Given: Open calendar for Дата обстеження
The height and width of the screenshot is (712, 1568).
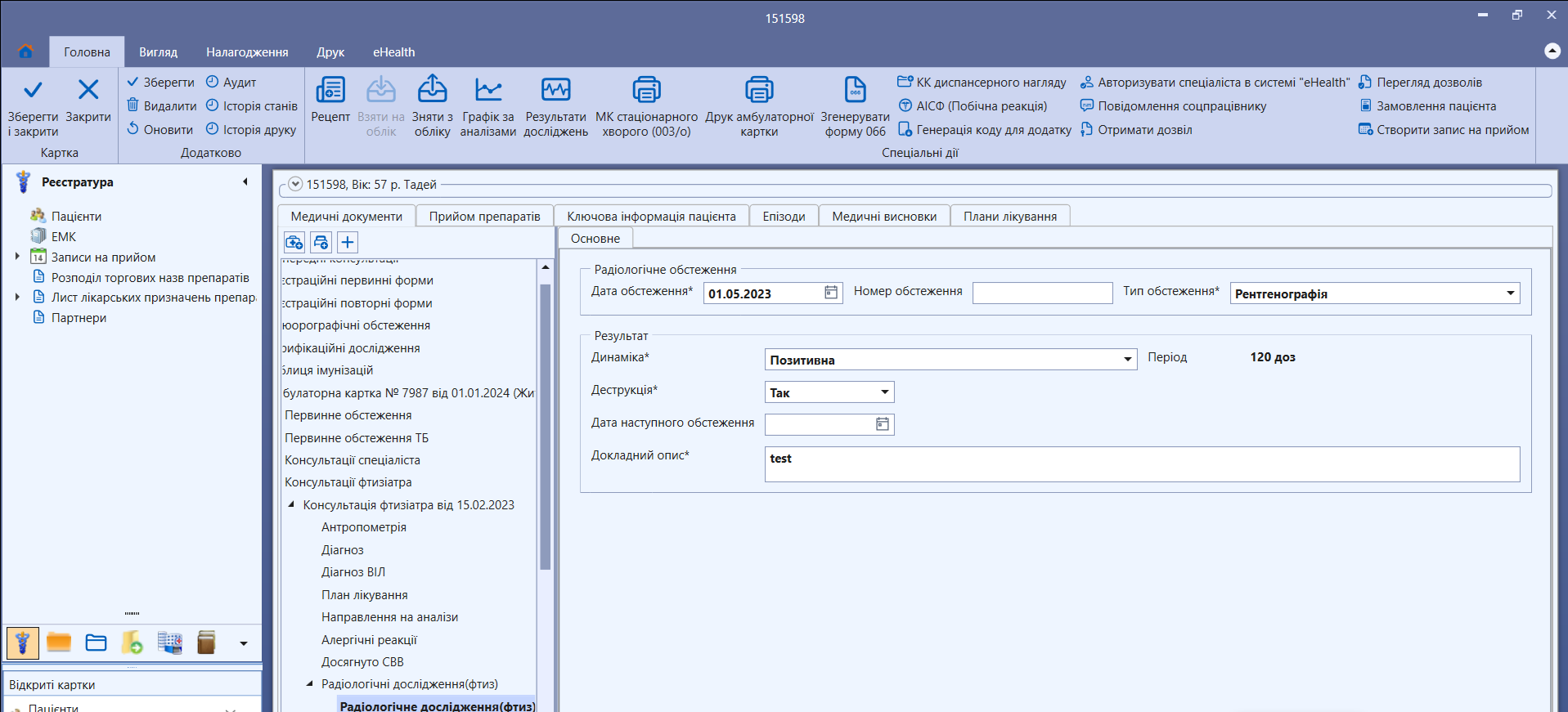Looking at the screenshot, I should 831,293.
